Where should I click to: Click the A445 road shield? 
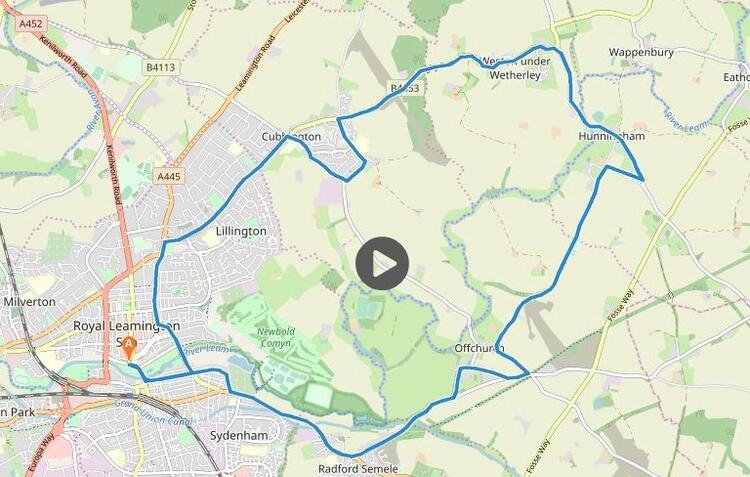click(169, 177)
